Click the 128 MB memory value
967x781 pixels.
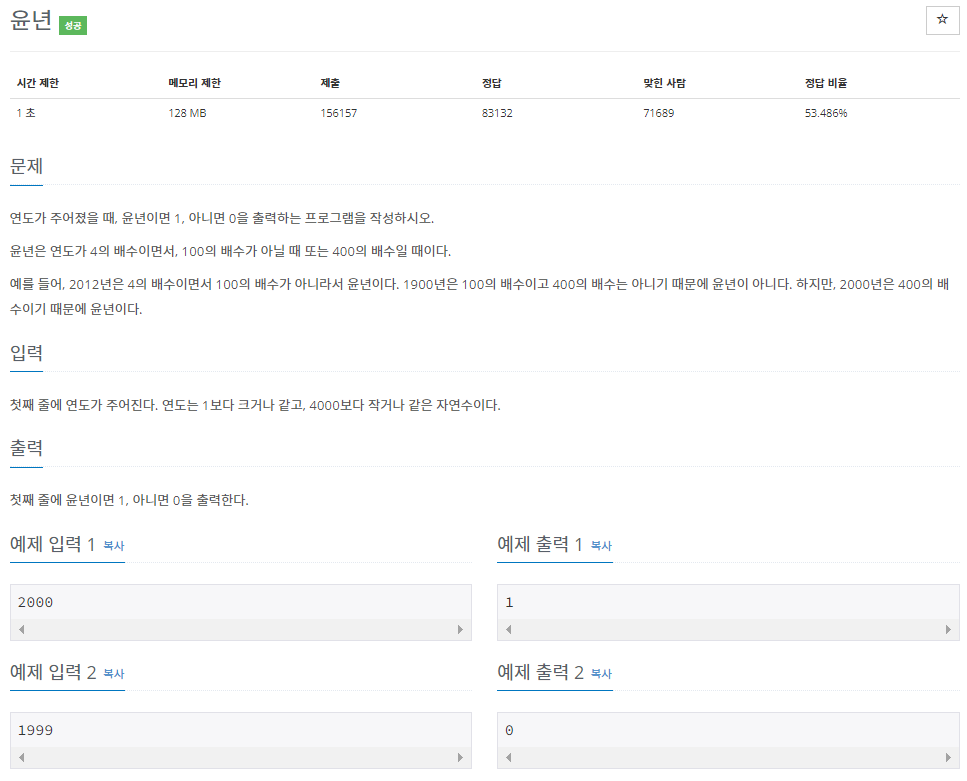pos(187,113)
